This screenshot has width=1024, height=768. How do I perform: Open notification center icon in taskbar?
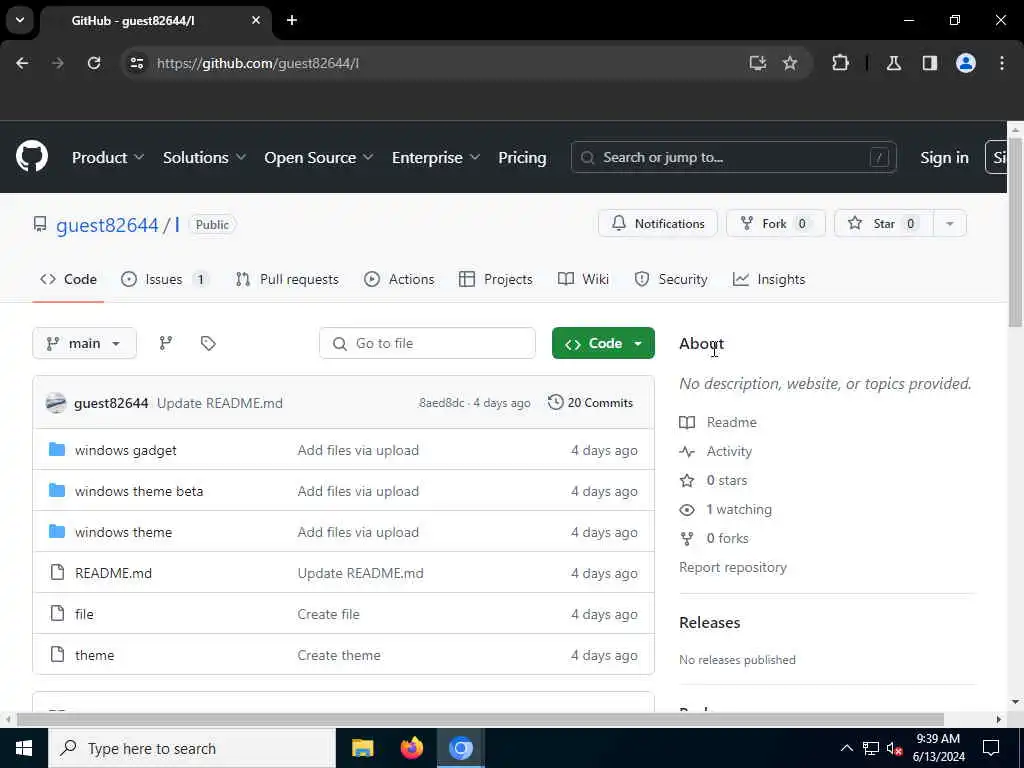click(x=991, y=748)
